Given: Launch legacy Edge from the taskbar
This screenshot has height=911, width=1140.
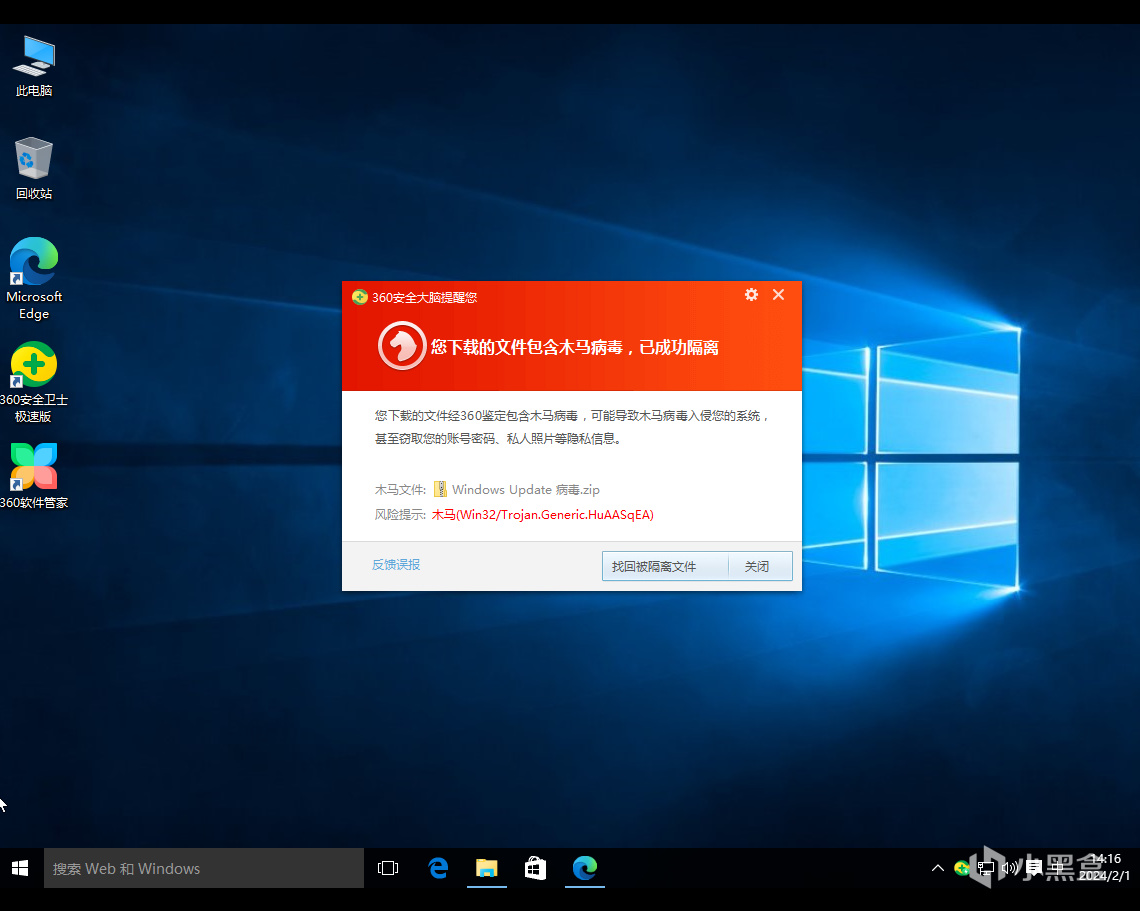Looking at the screenshot, I should click(x=438, y=868).
